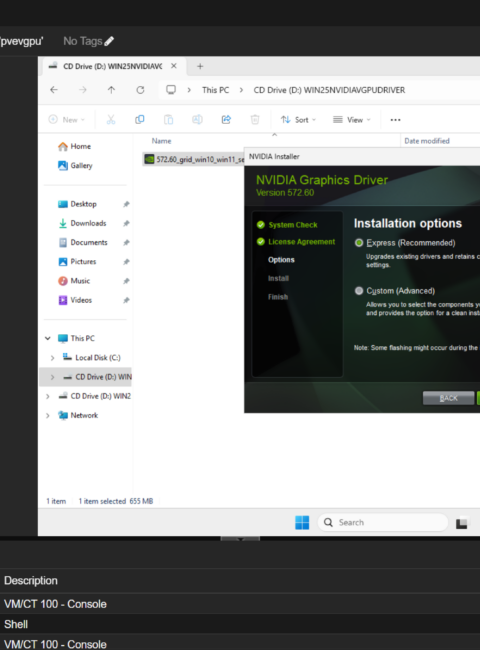Click the Description column header
480x650 pixels.
point(31,580)
